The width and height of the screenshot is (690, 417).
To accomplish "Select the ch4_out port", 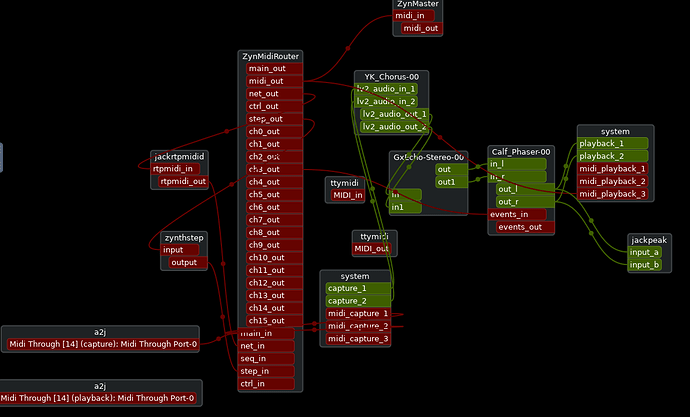I will click(275, 182).
